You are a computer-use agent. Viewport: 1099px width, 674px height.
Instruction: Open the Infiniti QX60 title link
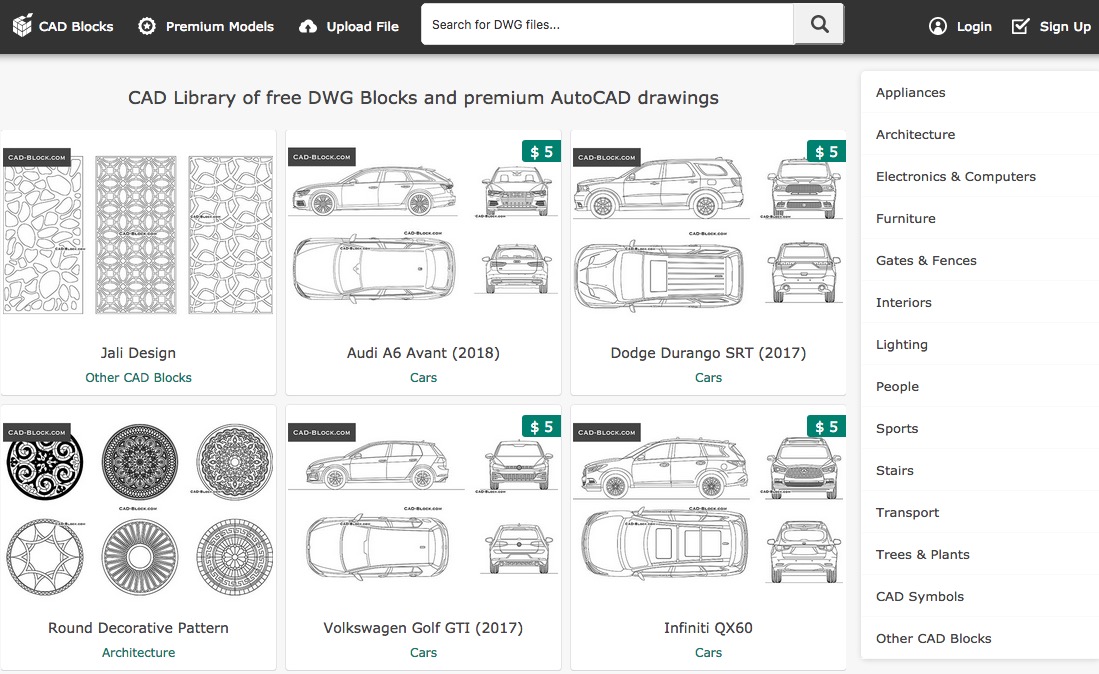click(709, 628)
